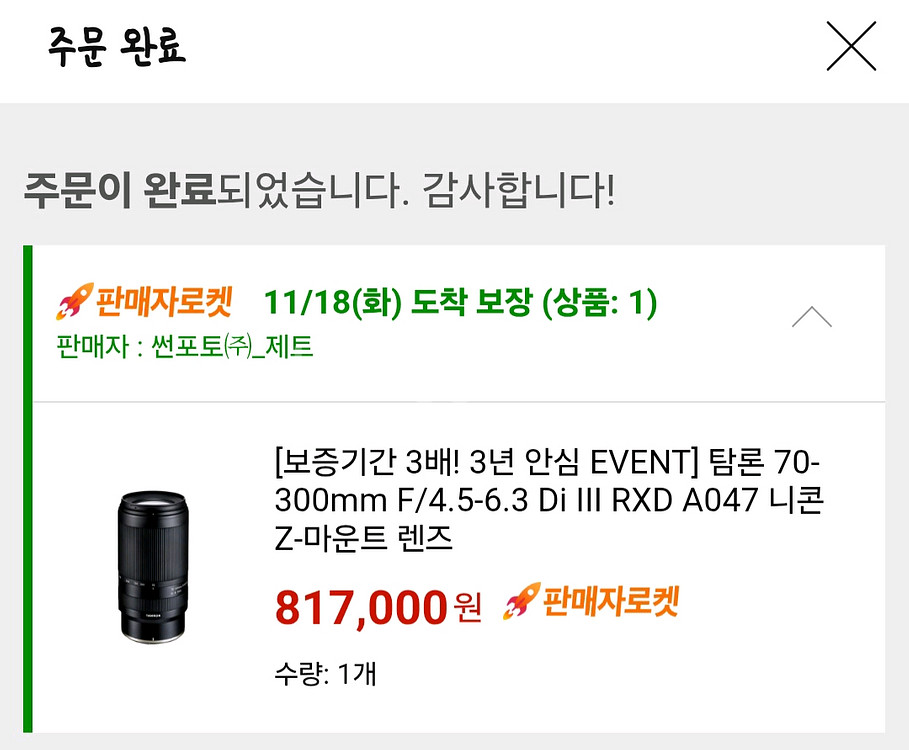Image resolution: width=909 pixels, height=750 pixels.
Task: Tap 판매자로켓 badge text next to 817,000원
Action: coord(610,601)
